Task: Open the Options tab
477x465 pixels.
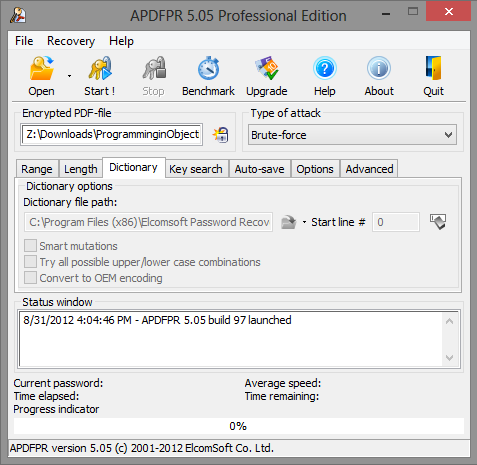Action: point(315,169)
